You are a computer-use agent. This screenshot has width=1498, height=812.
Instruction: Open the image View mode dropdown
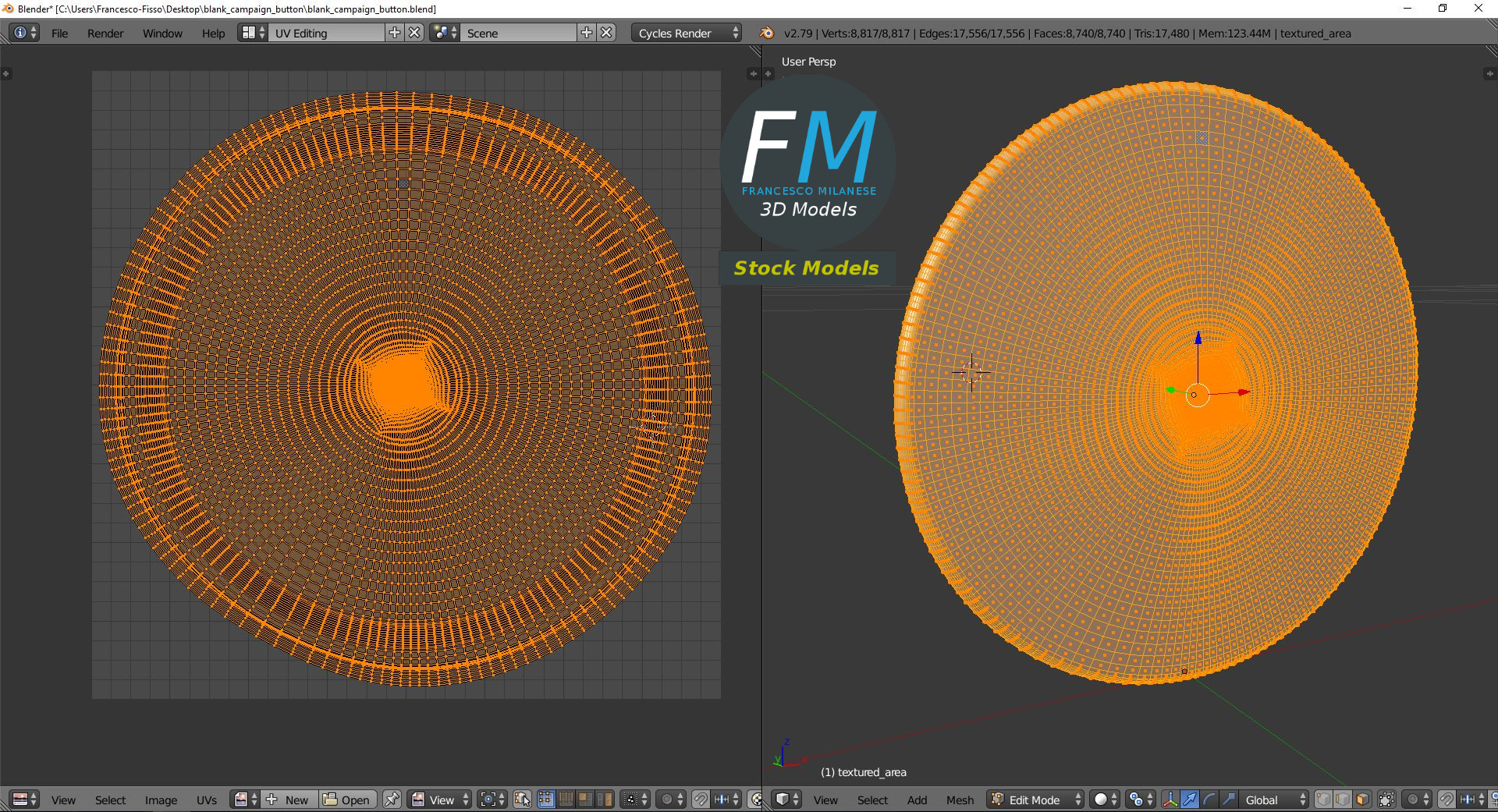point(440,800)
